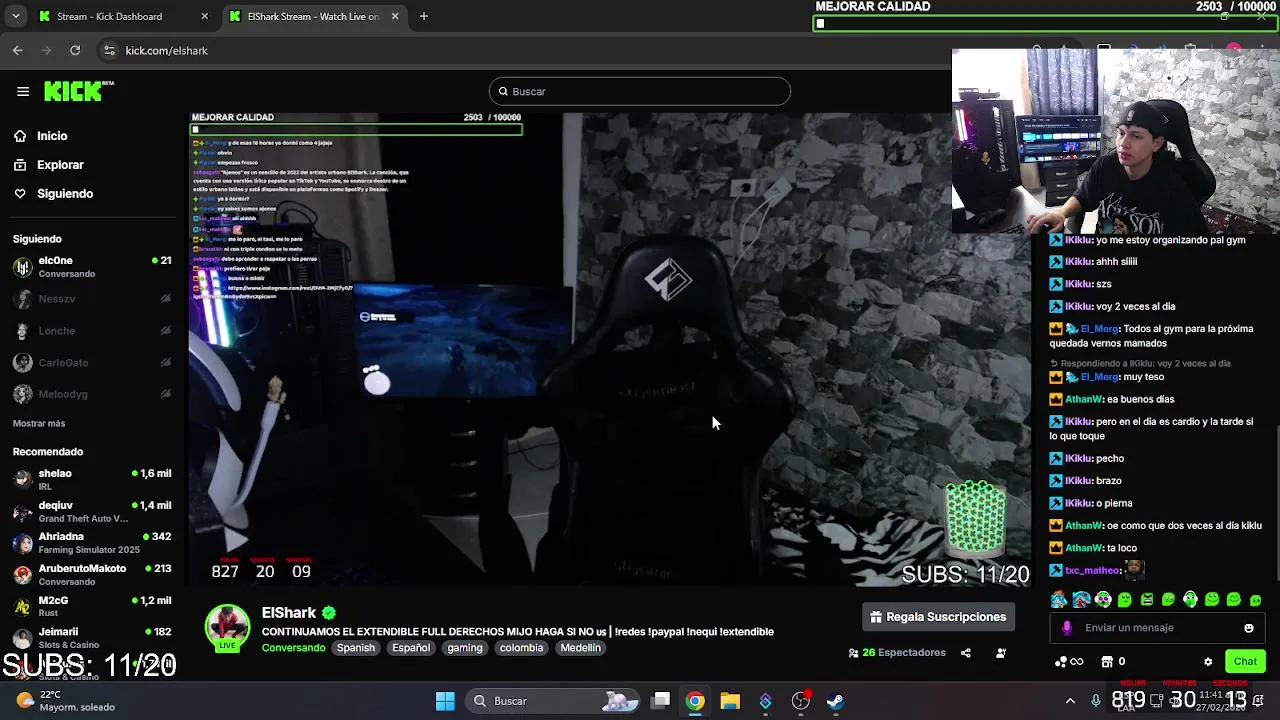Click the M2cG channel avatar
Image resolution: width=1280 pixels, height=720 pixels.
(x=22, y=607)
